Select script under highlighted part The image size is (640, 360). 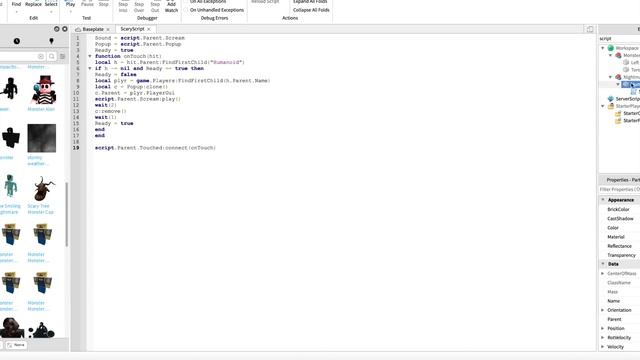pos(635,92)
